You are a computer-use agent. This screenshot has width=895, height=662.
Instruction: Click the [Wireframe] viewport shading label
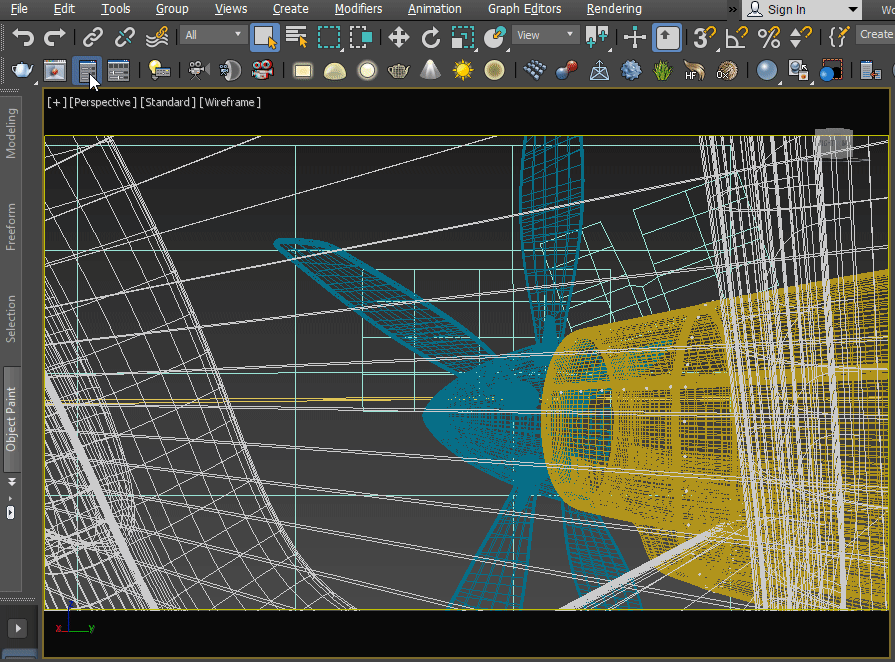[230, 102]
